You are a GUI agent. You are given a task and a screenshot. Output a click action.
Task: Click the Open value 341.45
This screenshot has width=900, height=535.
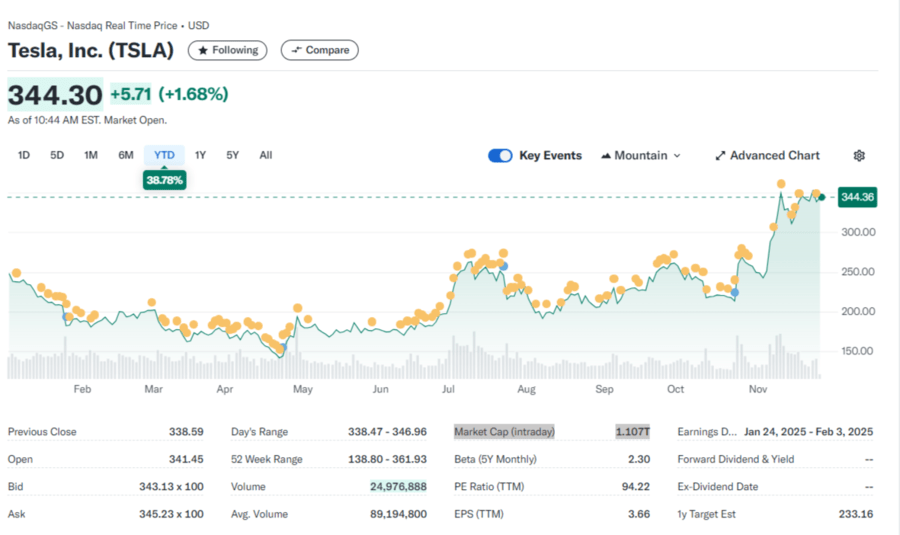coord(186,459)
